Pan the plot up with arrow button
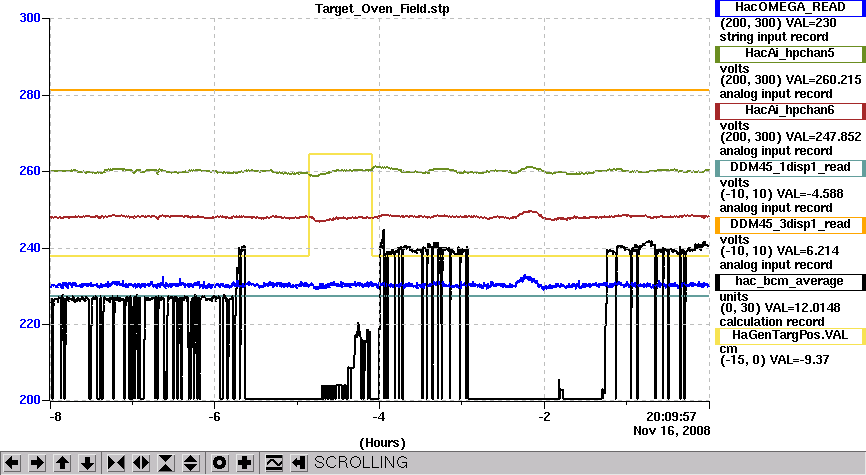This screenshot has width=866, height=475. click(62, 462)
